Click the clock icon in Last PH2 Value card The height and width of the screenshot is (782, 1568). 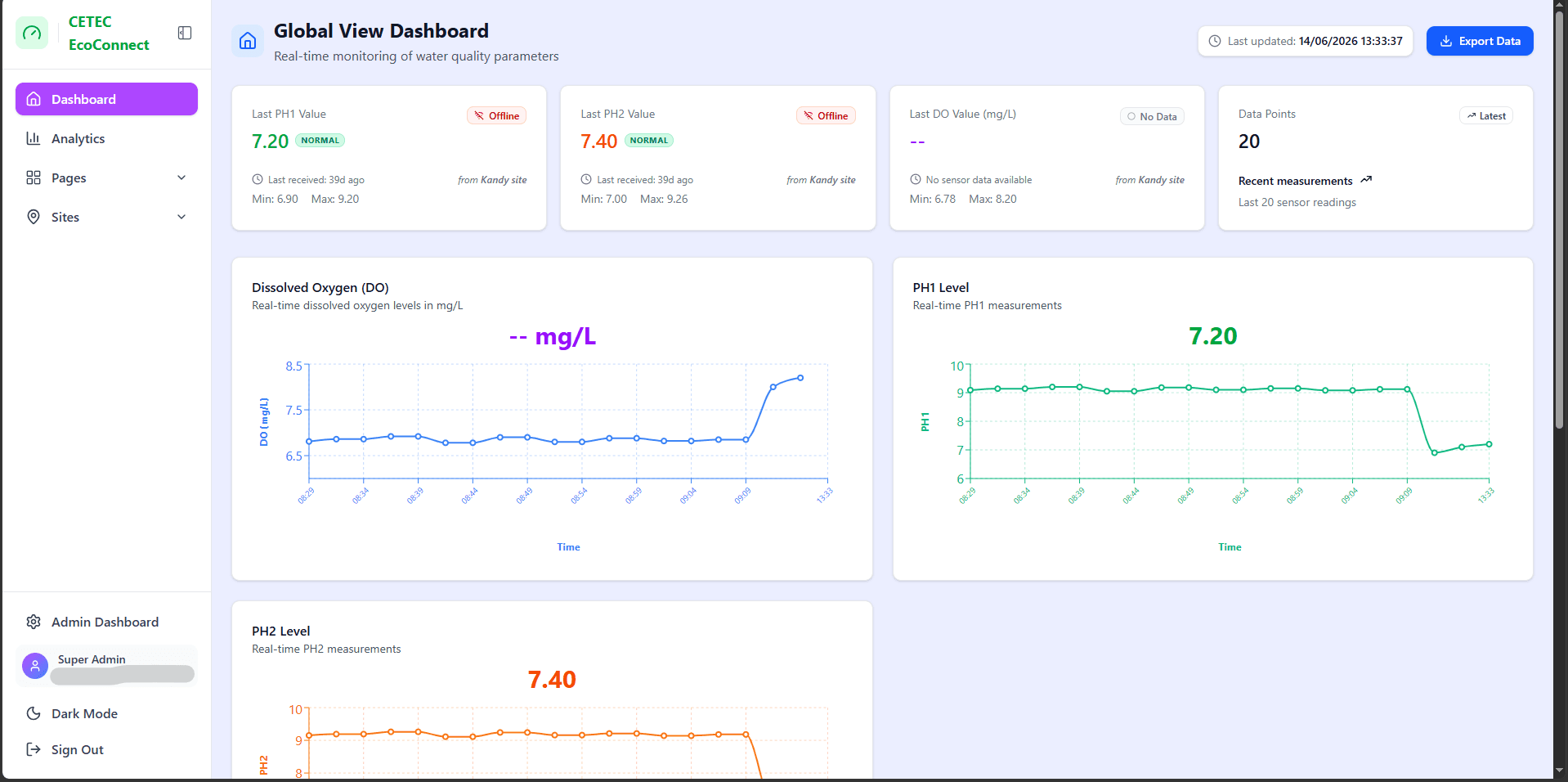point(586,179)
